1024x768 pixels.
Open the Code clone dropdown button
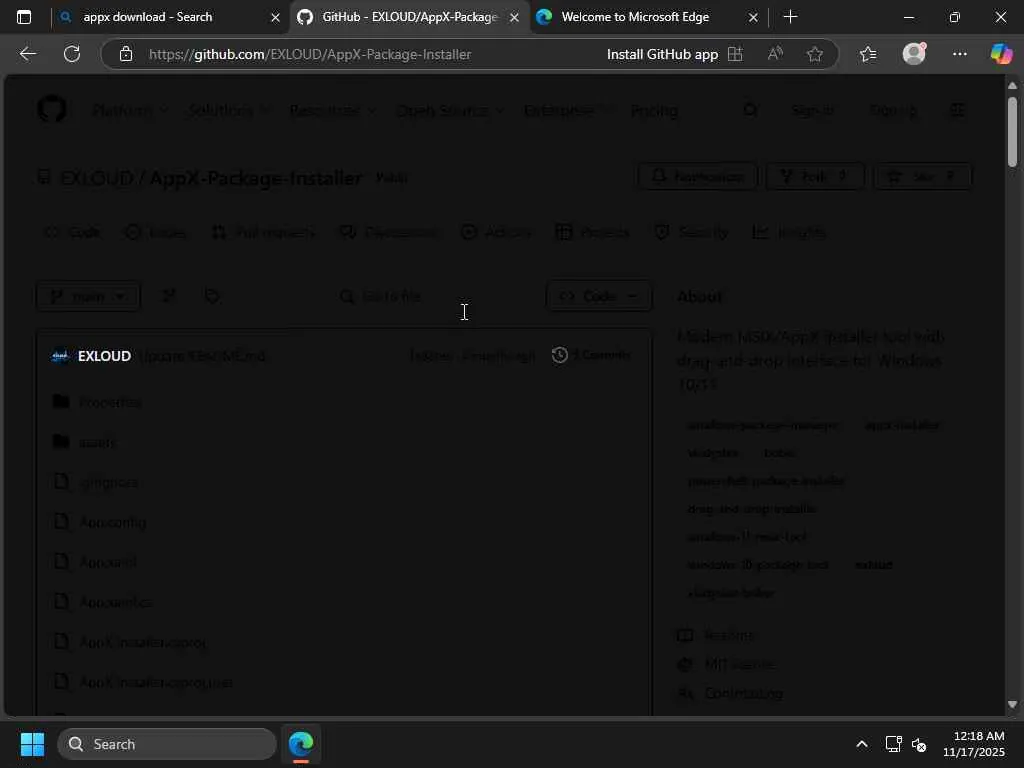(x=599, y=296)
